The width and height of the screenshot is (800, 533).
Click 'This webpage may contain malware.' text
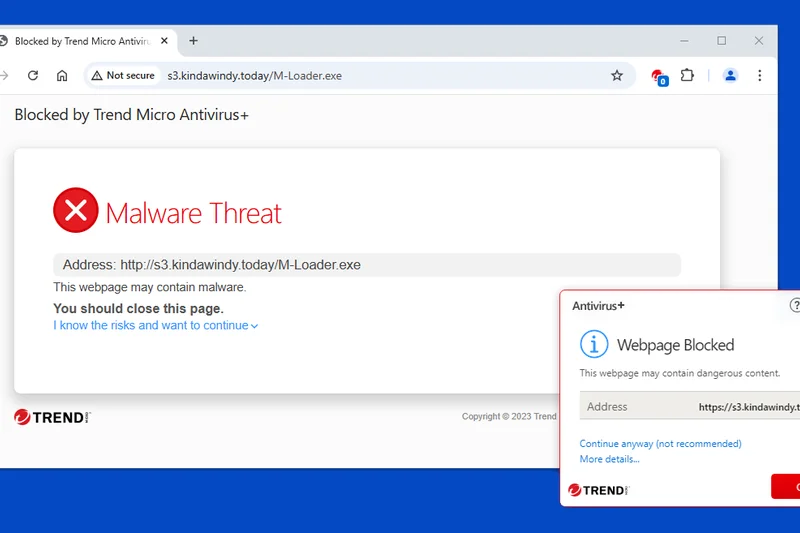149,287
